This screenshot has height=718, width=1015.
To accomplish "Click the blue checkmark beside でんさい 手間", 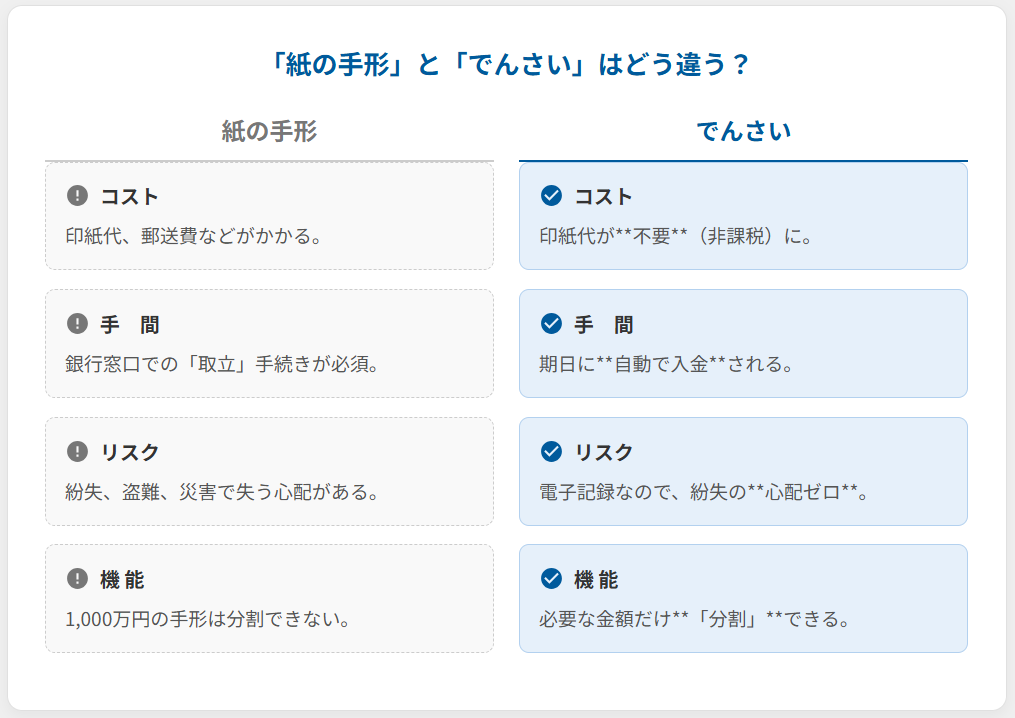I will (551, 323).
